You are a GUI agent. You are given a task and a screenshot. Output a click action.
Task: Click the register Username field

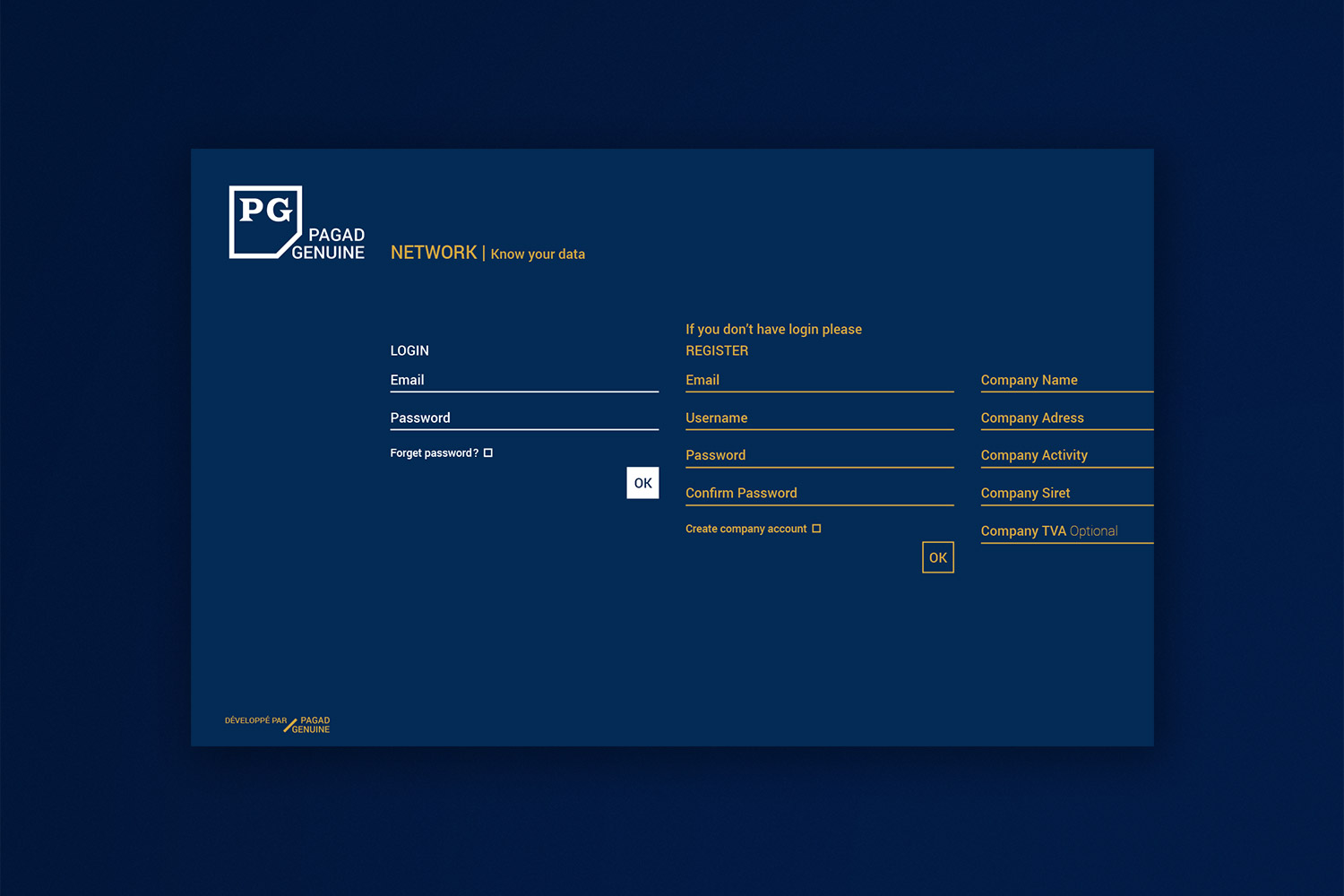point(819,418)
